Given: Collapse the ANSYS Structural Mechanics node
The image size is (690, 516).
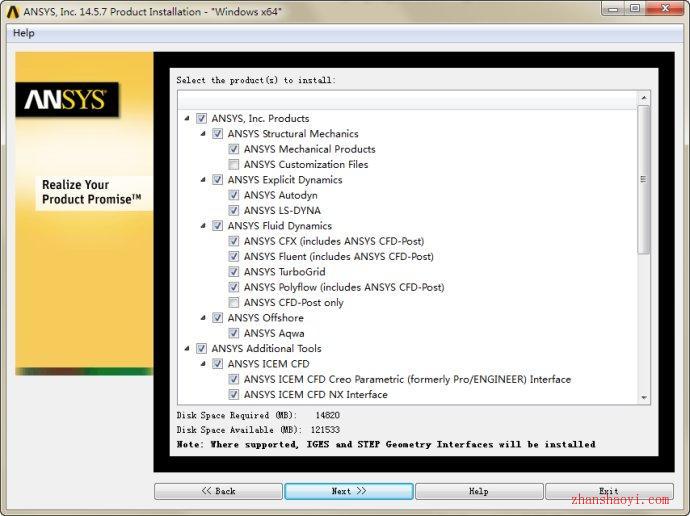Looking at the screenshot, I should pyautogui.click(x=203, y=133).
